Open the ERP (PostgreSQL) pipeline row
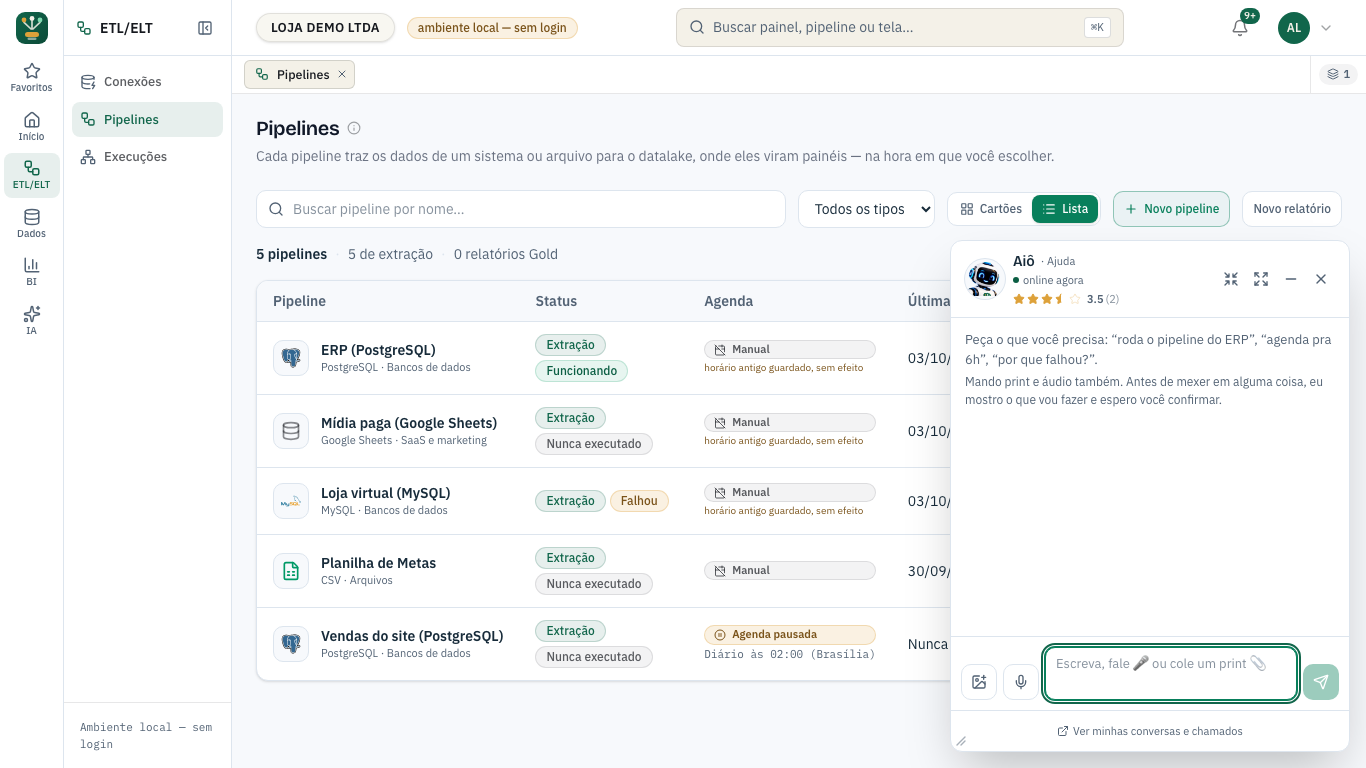This screenshot has width=1366, height=768. tap(603, 358)
